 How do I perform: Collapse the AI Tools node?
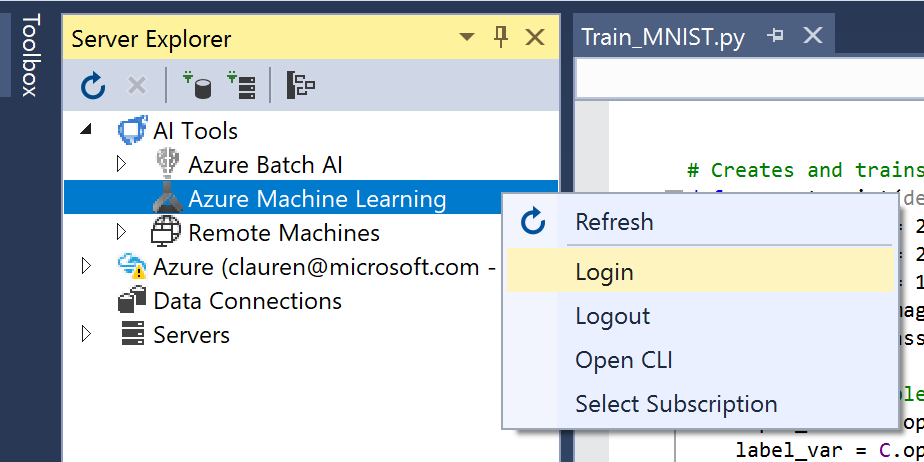[86, 129]
